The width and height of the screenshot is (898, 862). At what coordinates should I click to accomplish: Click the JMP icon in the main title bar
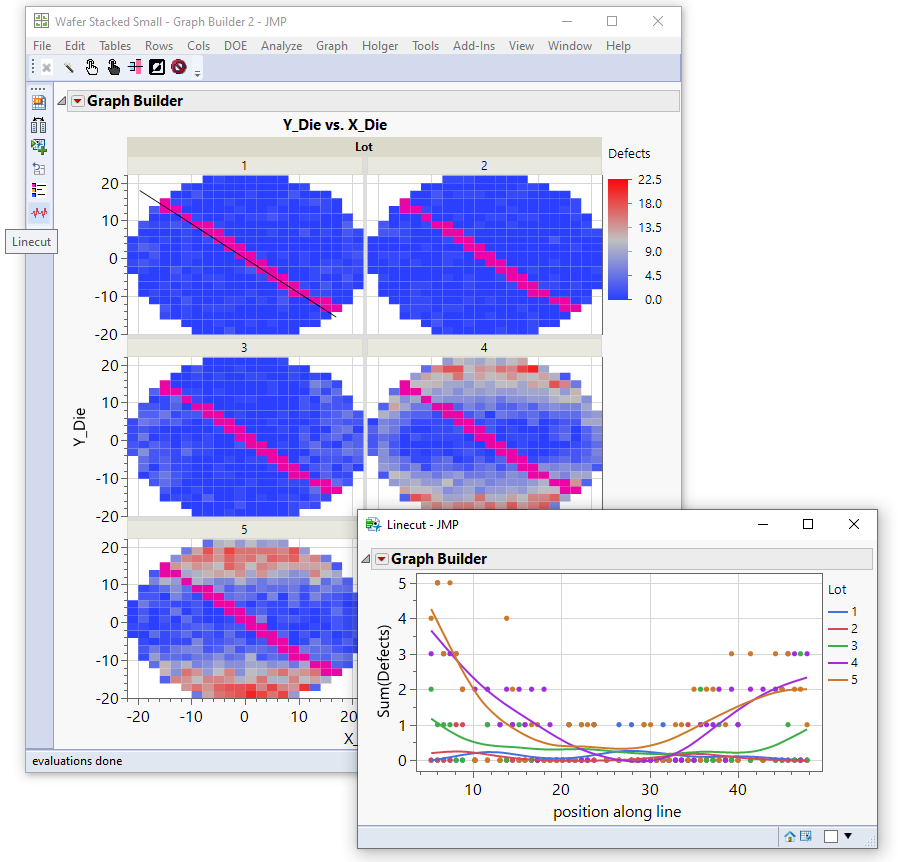tap(41, 22)
